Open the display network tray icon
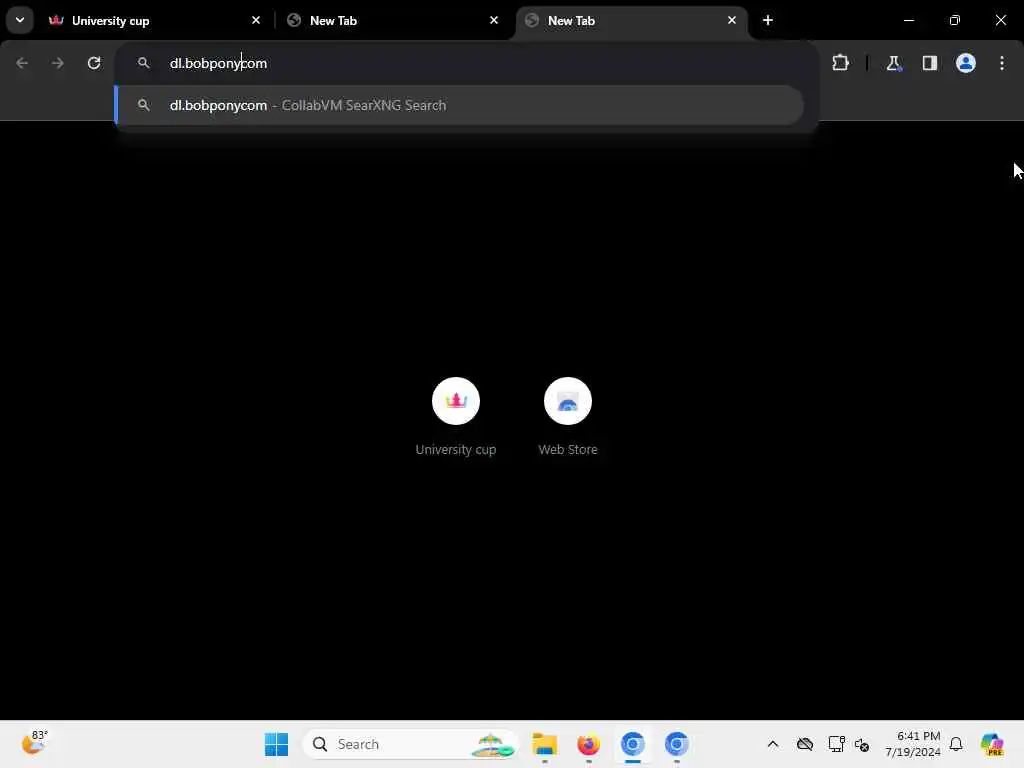 [836, 744]
